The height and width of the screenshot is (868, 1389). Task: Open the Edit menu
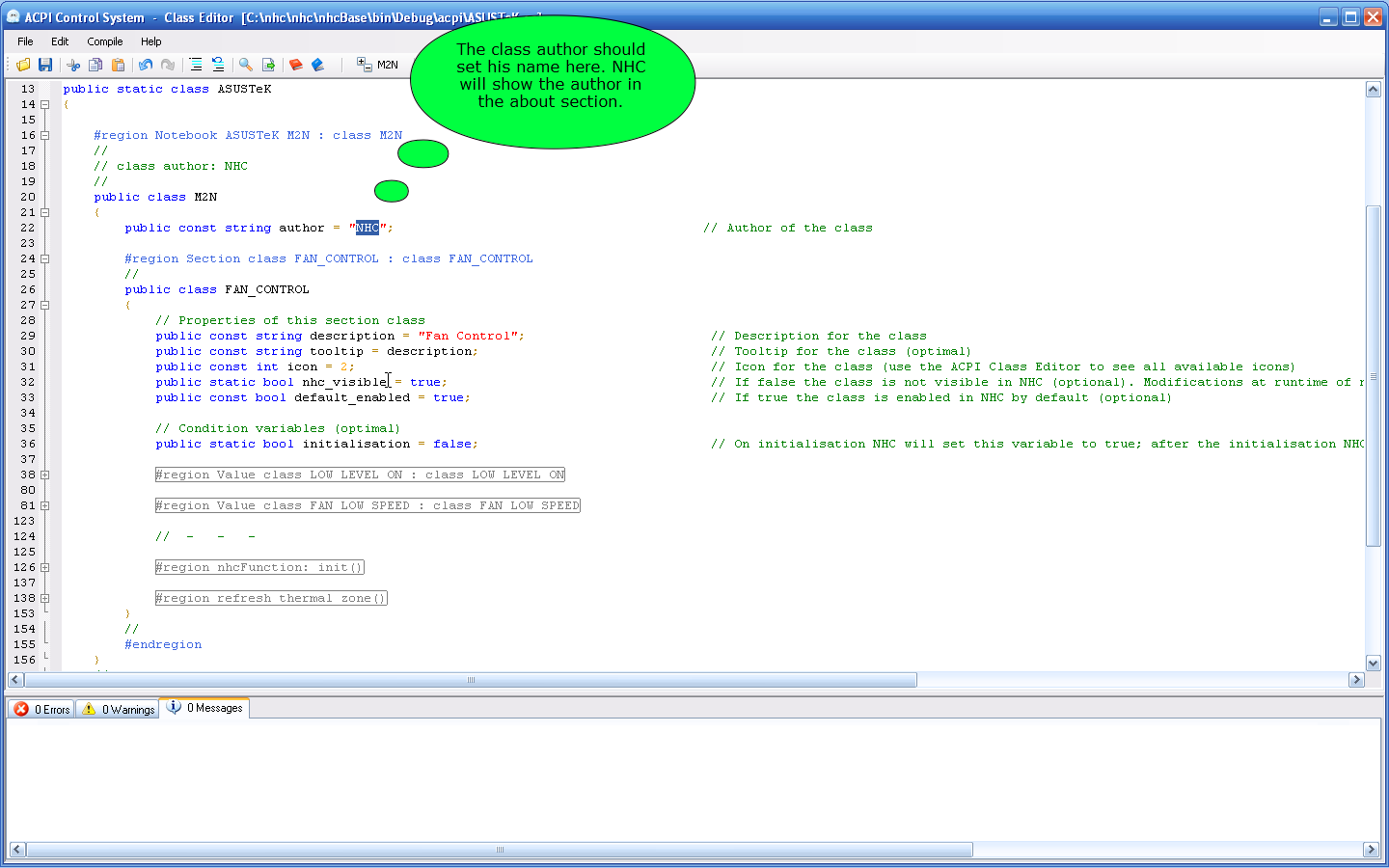pos(60,41)
